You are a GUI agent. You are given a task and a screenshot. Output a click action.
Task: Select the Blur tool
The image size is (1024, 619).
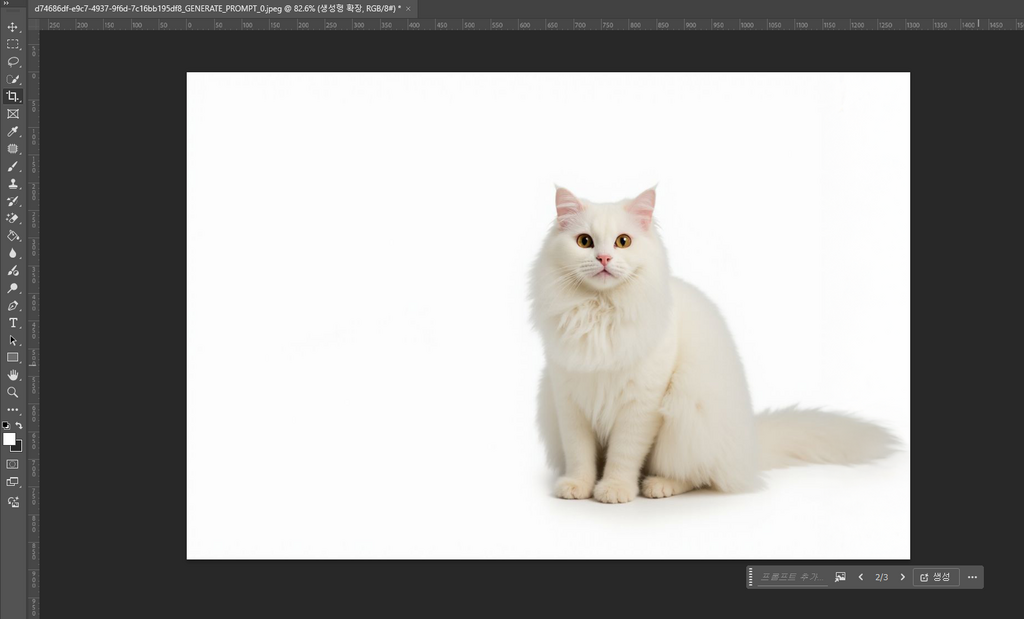pyautogui.click(x=12, y=253)
